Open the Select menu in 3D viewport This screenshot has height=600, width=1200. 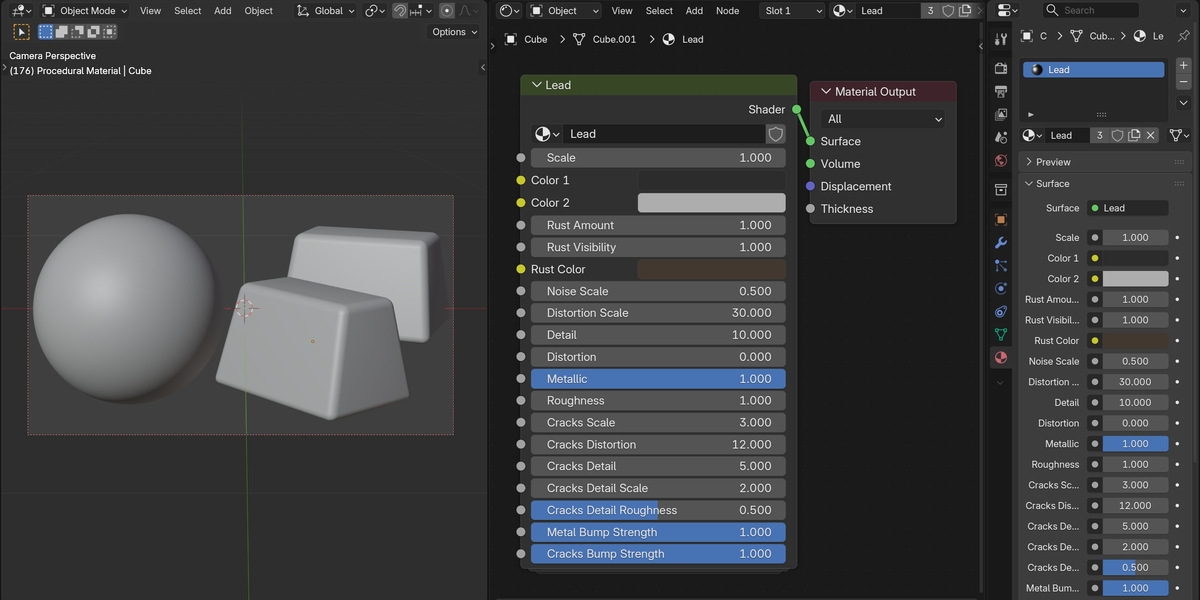(x=188, y=11)
